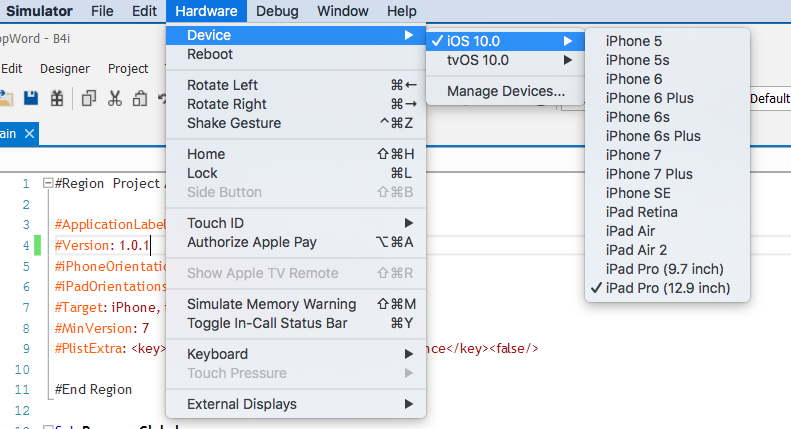Open the Project menu in B4i
Screen dimensions: 791x429
tap(128, 69)
